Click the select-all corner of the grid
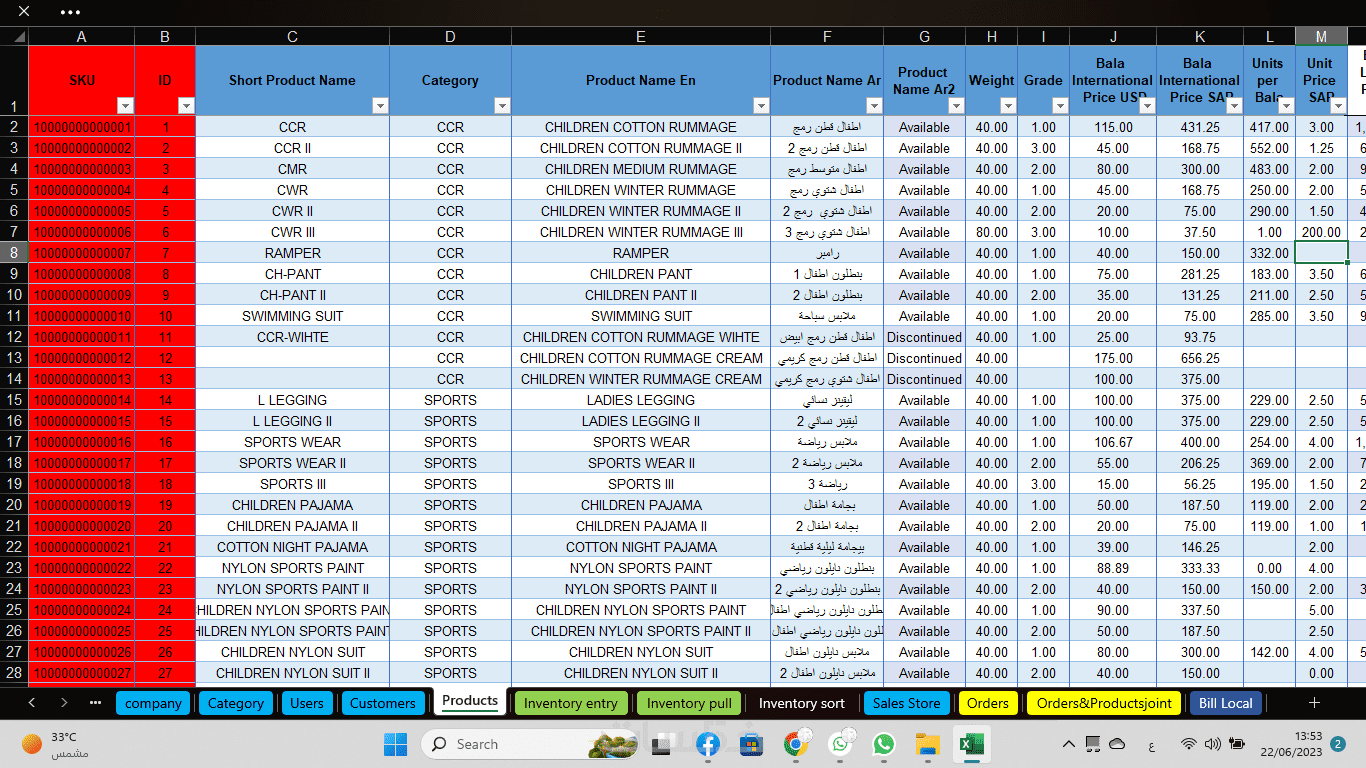 tap(14, 36)
